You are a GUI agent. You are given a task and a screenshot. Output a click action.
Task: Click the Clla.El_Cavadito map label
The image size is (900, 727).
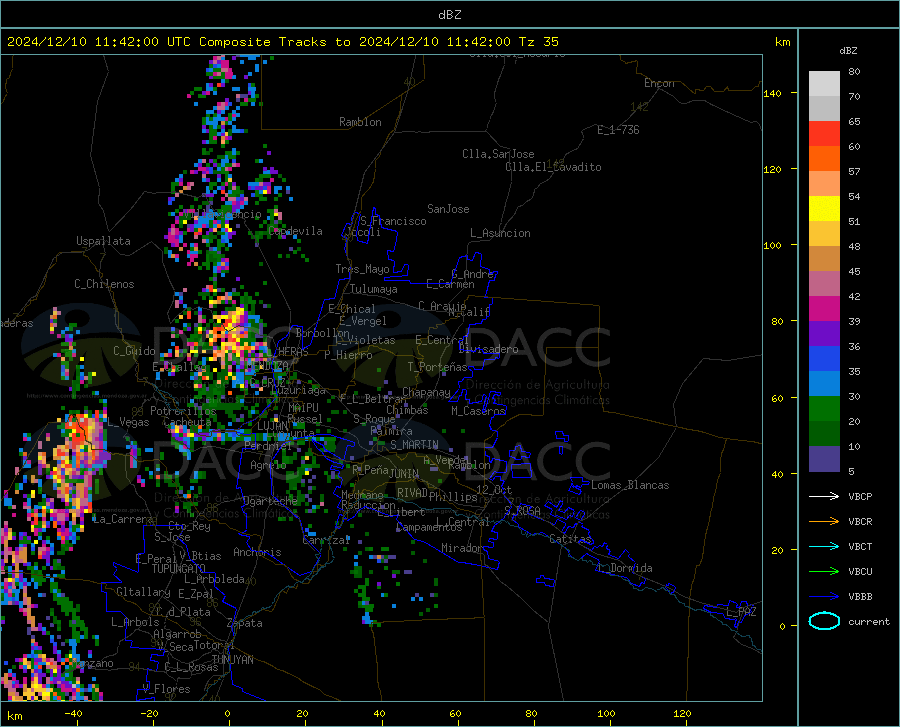click(553, 167)
